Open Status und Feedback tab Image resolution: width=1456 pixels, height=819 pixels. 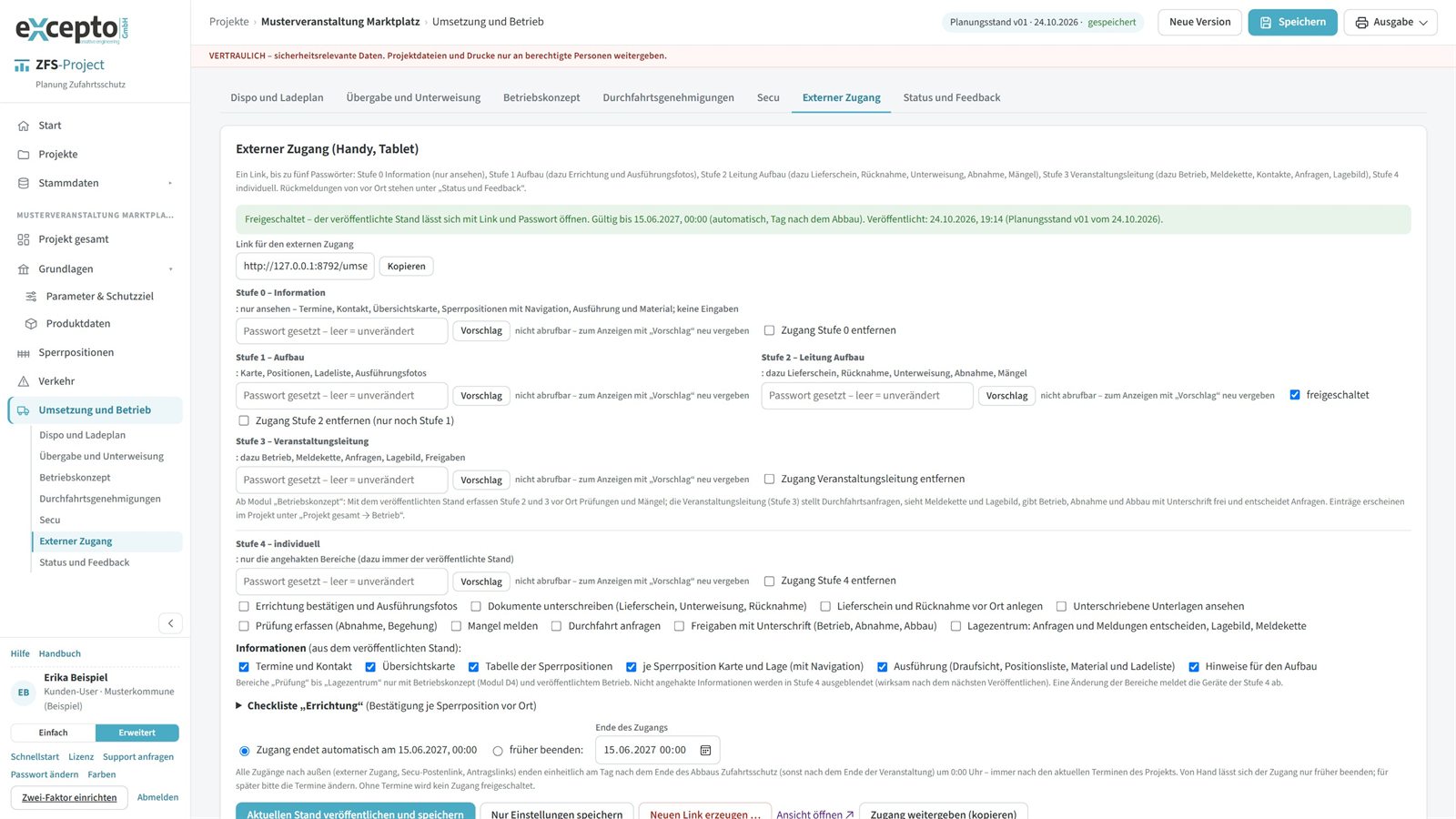pyautogui.click(x=952, y=97)
